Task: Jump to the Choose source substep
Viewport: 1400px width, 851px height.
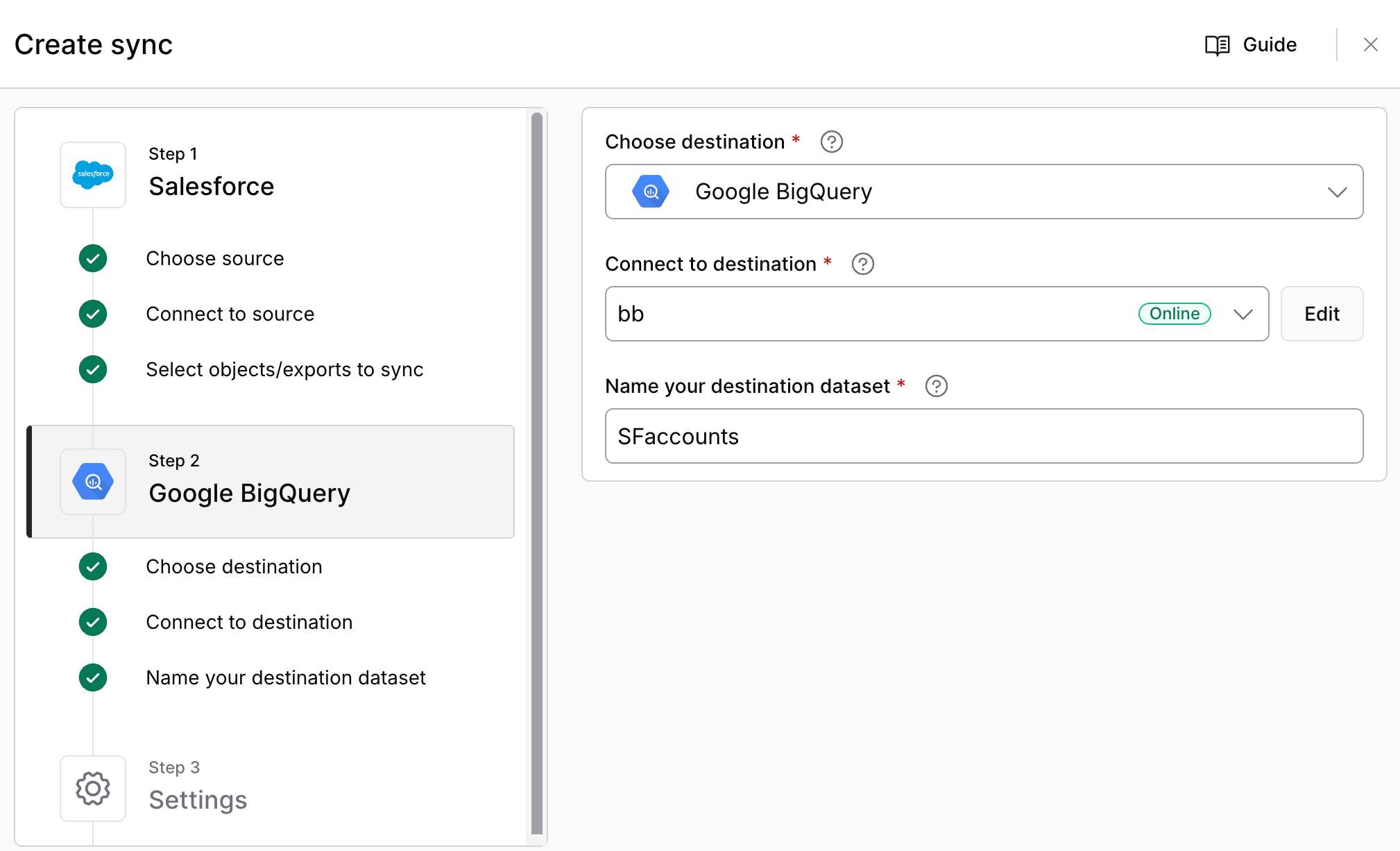Action: point(215,258)
